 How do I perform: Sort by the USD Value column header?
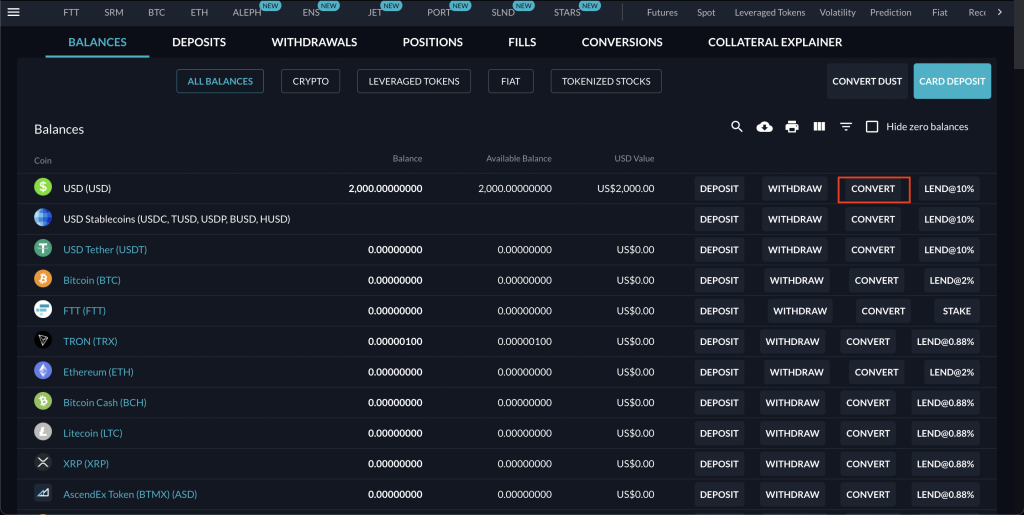[634, 159]
